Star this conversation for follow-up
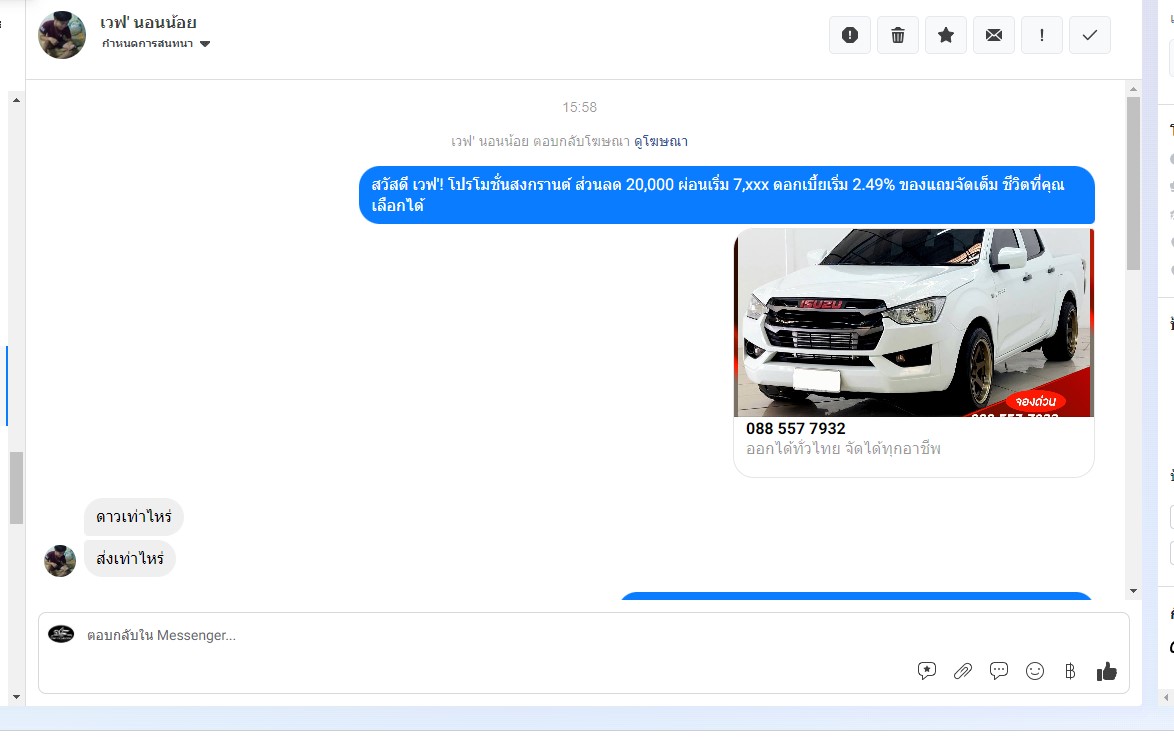The height and width of the screenshot is (749, 1174). 945,35
